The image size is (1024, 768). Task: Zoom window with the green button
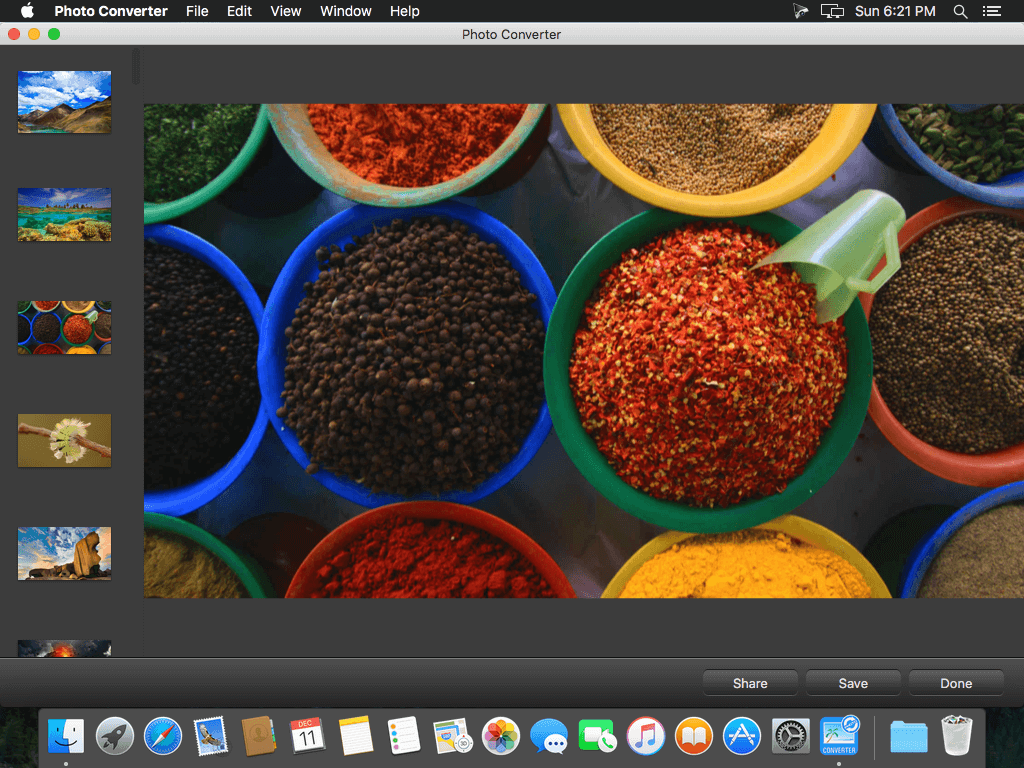(54, 34)
